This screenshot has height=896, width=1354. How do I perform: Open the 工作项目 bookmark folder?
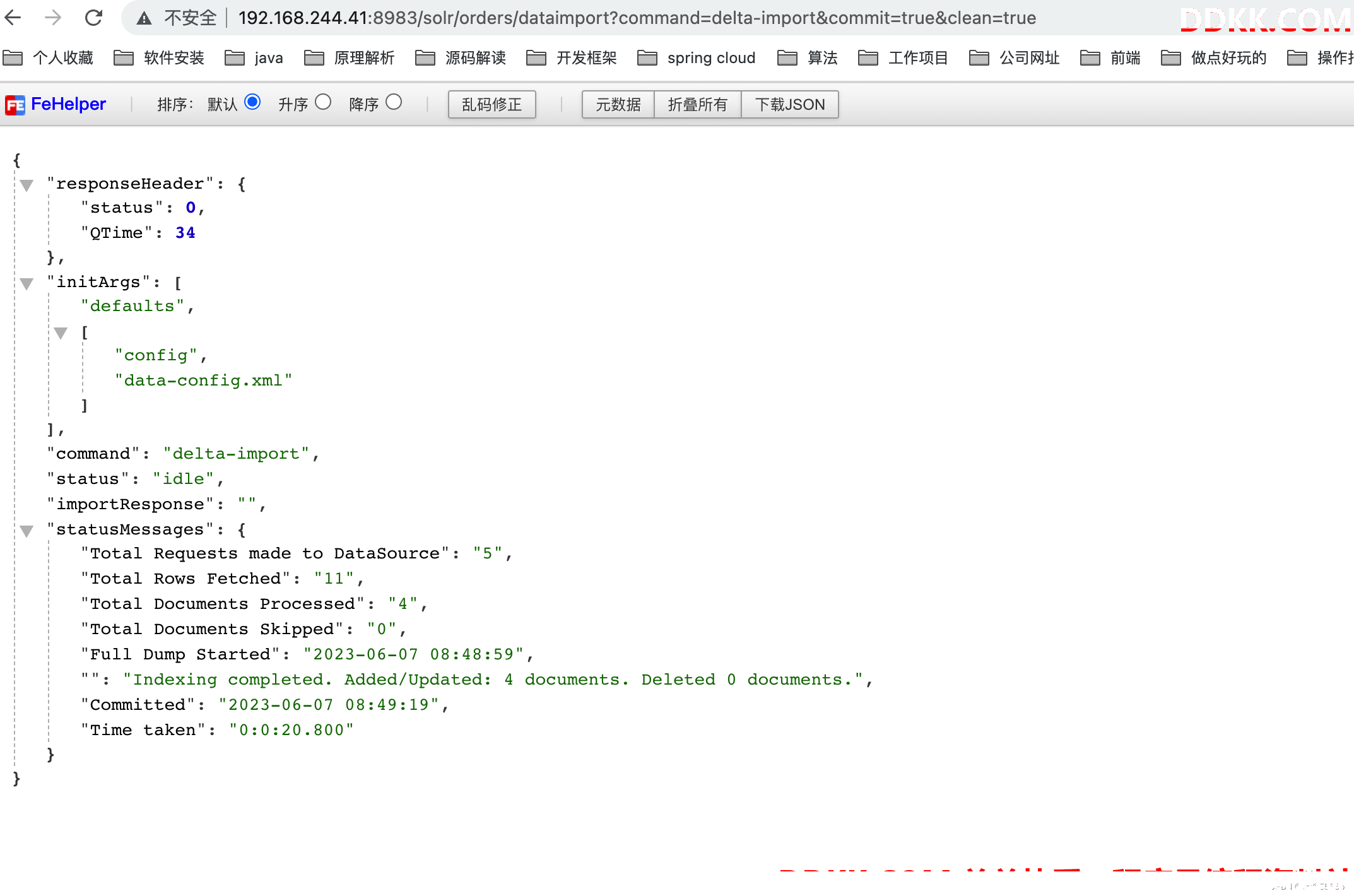(x=904, y=58)
